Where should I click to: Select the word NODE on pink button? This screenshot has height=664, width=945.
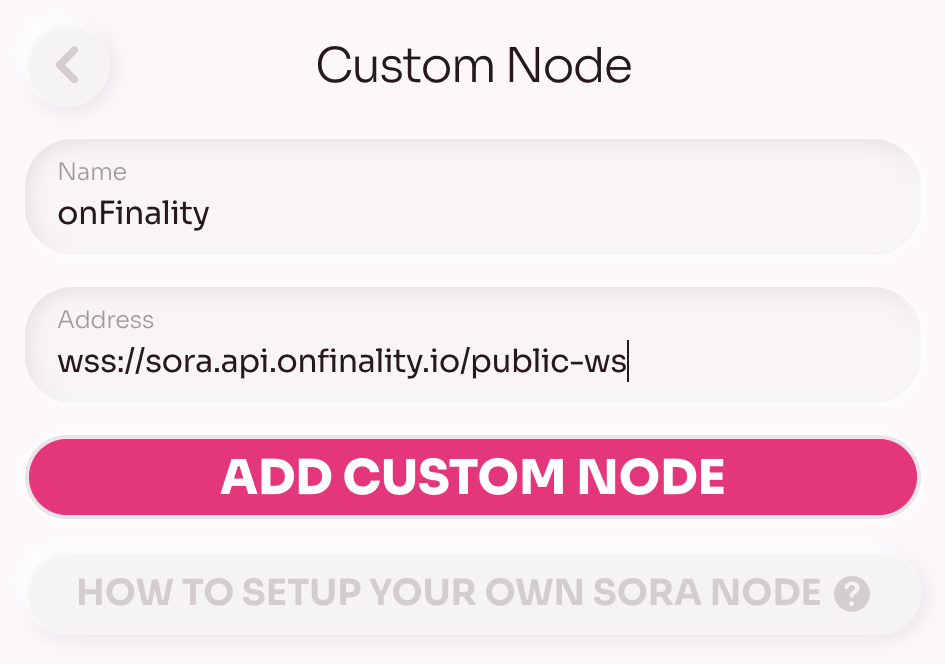tap(651, 477)
